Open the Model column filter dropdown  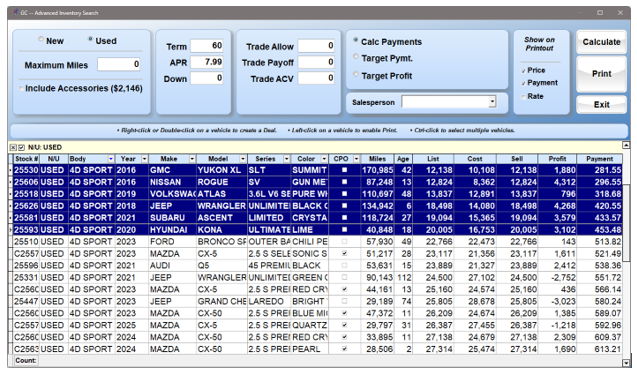[x=243, y=159]
